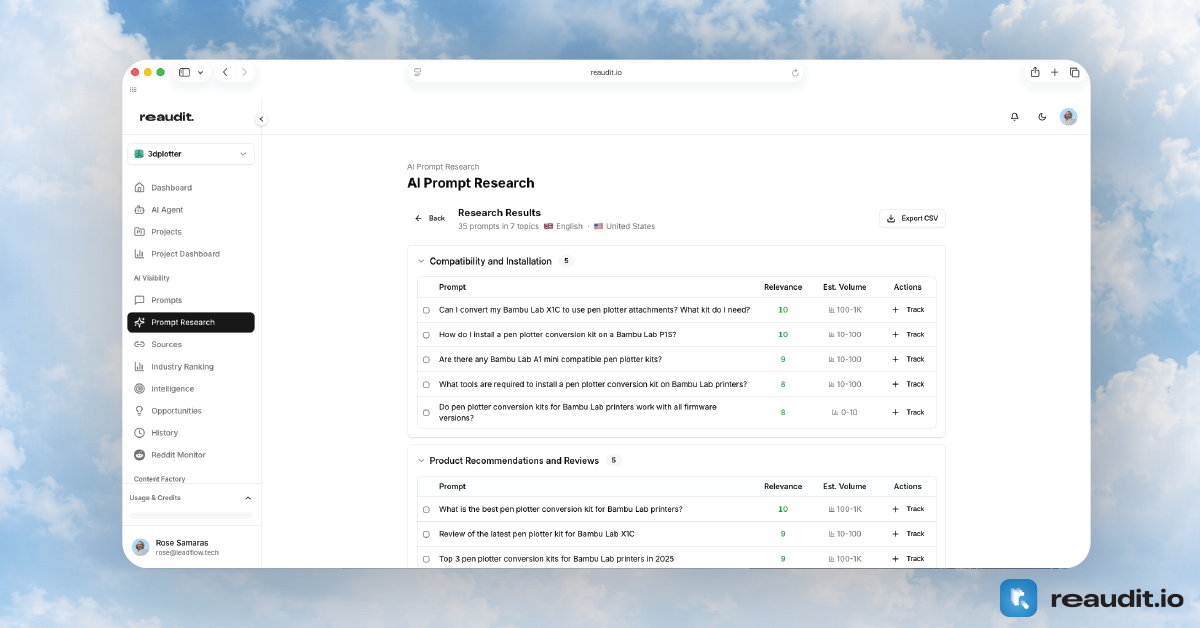
Task: Track the A1 mini compatible prompt
Action: [x=908, y=359]
